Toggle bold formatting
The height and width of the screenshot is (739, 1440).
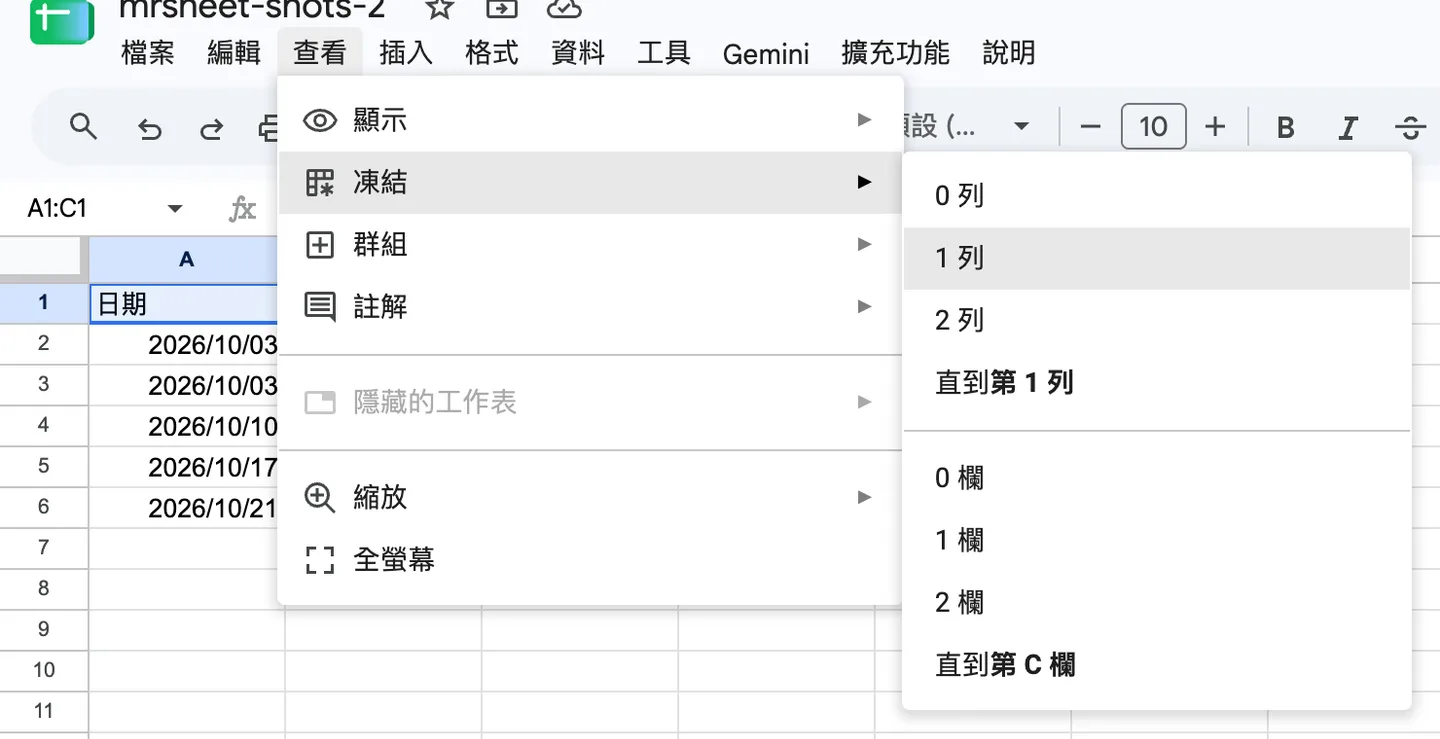(x=1286, y=127)
